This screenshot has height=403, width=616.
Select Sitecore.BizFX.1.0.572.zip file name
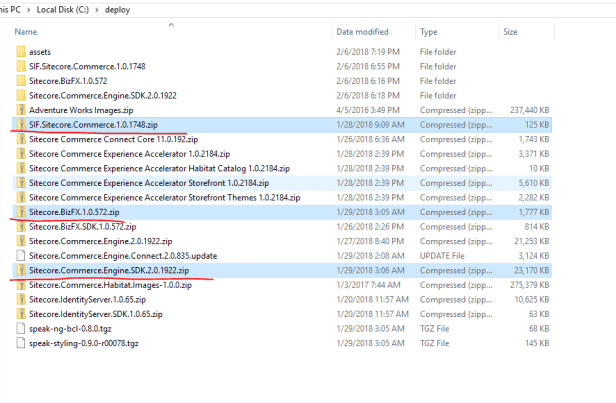(x=74, y=212)
